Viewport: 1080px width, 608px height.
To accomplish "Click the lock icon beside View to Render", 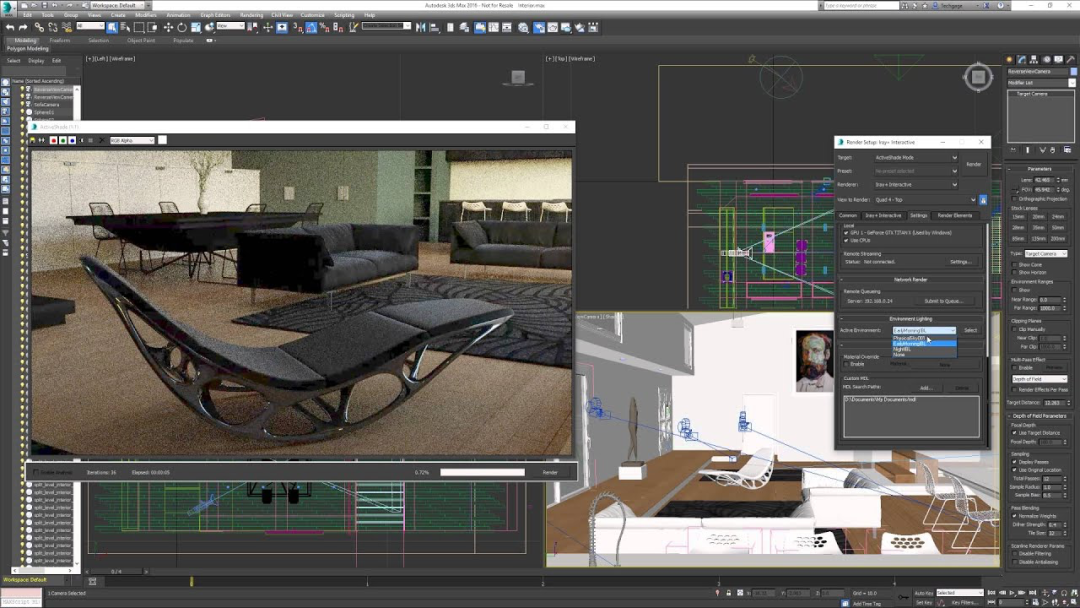I will pos(983,200).
